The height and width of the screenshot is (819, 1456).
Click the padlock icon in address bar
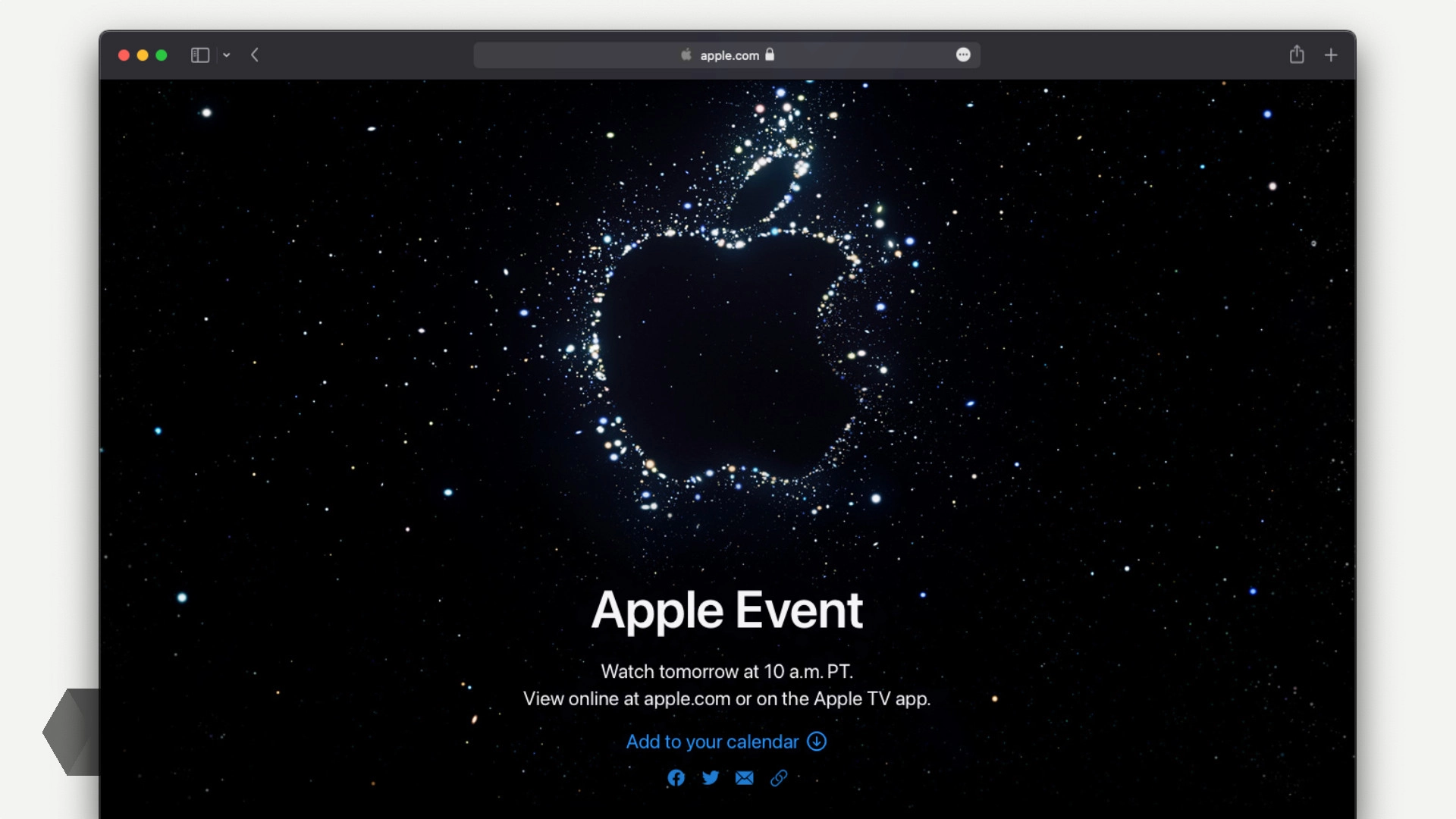point(770,55)
